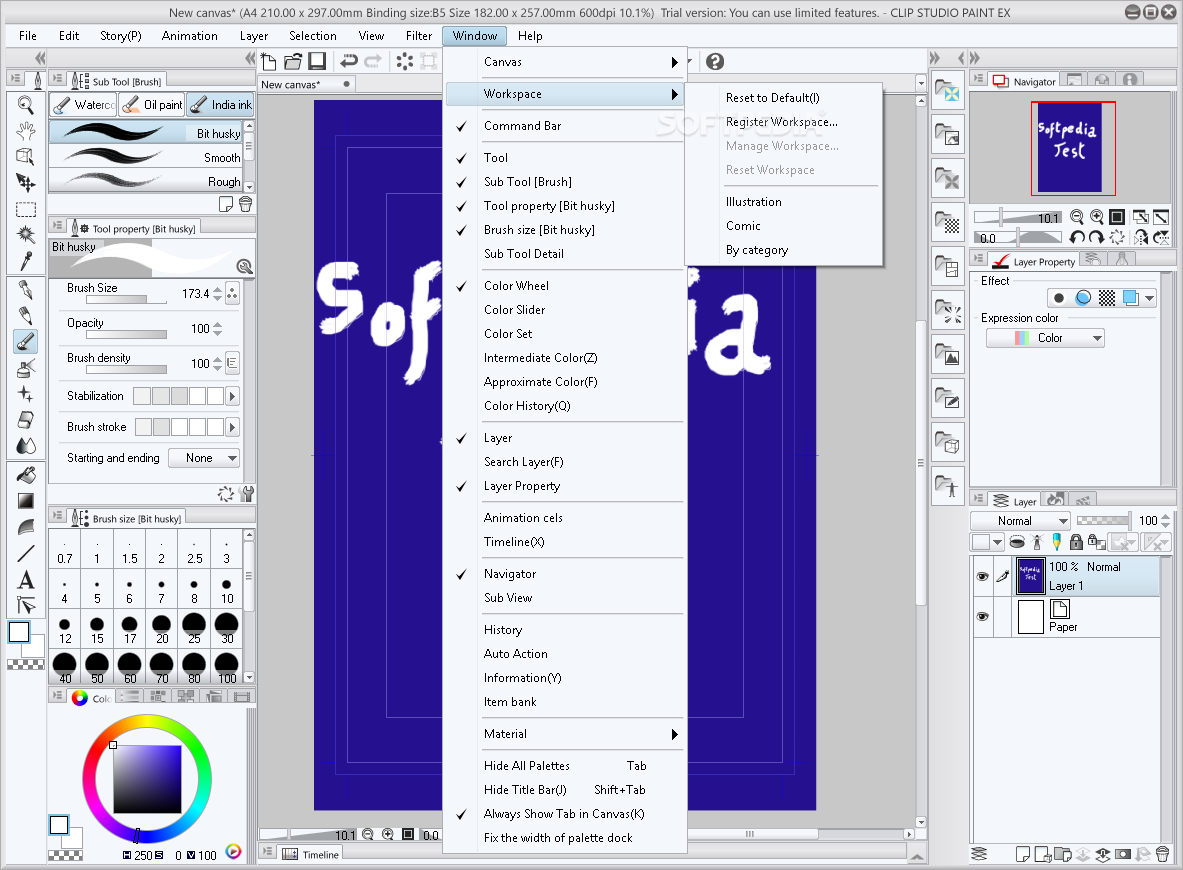
Task: Click the Layer 1 thumbnail
Action: click(1031, 576)
